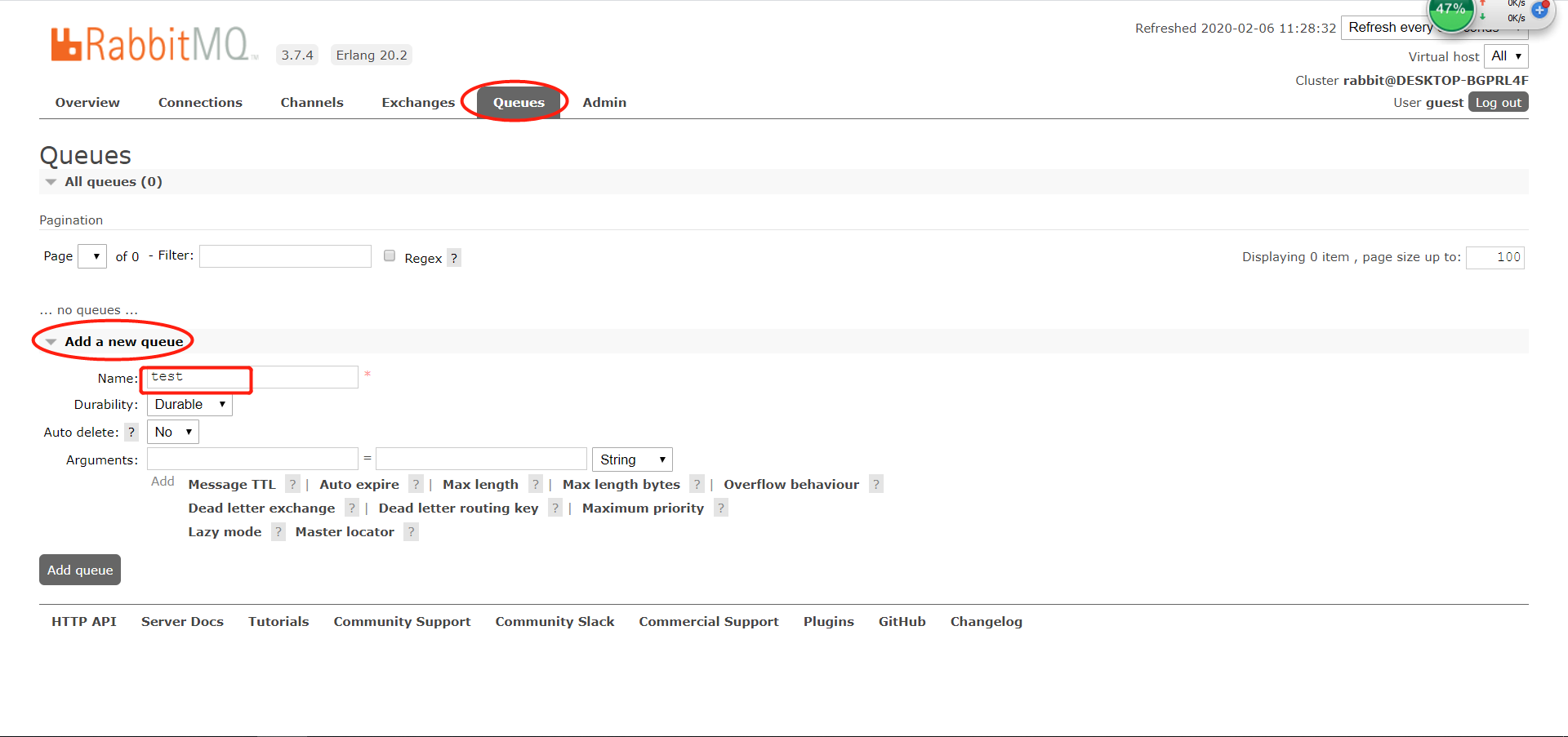Open help icon for Auto delete
Viewport: 1568px width, 737px height.
[131, 432]
